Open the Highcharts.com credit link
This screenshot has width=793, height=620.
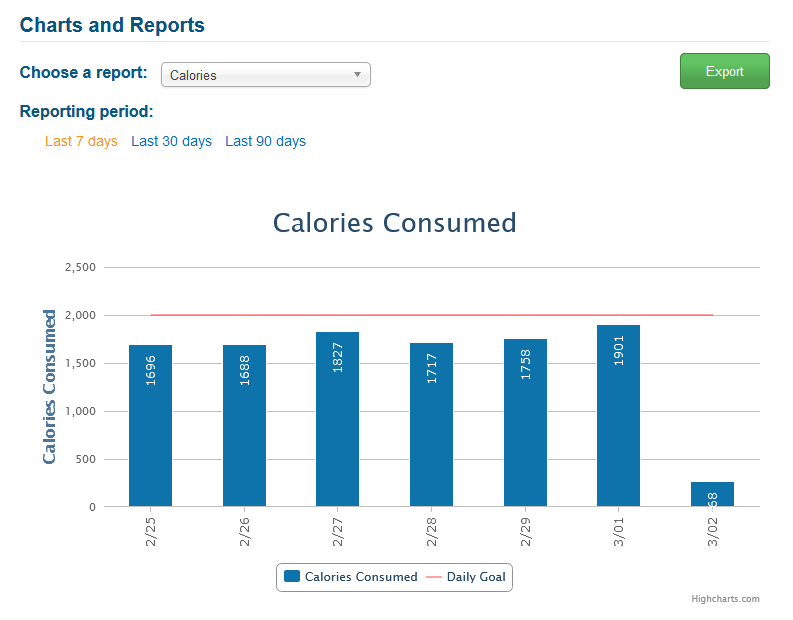725,599
